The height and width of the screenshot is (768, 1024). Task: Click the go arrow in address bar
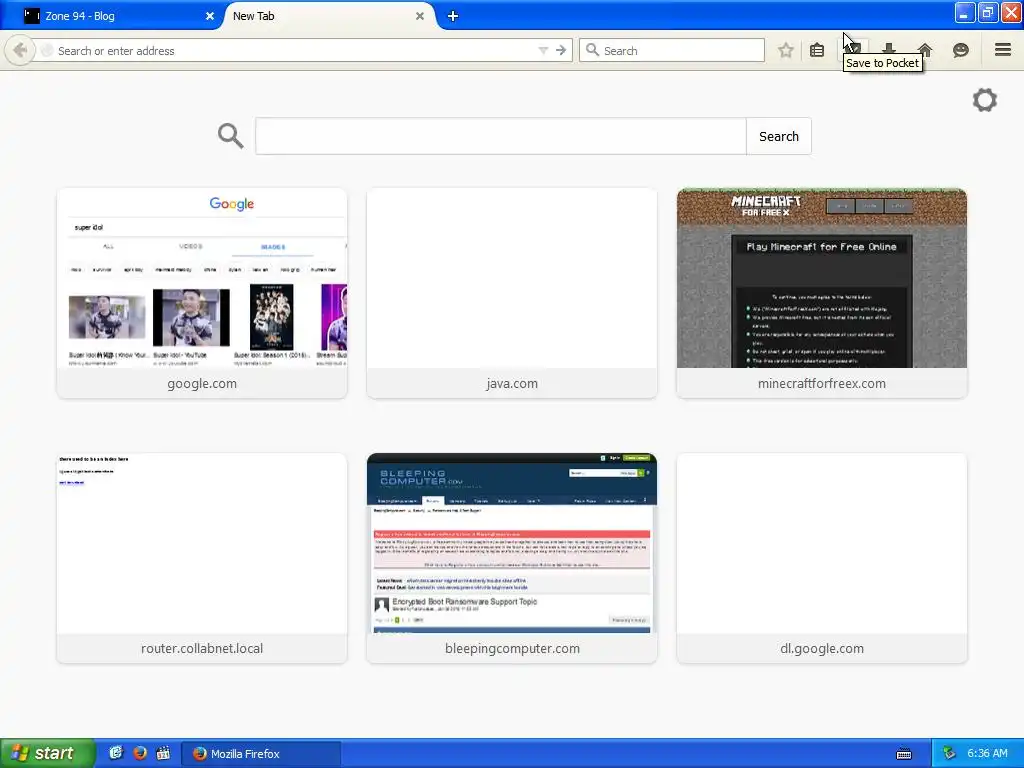point(560,50)
